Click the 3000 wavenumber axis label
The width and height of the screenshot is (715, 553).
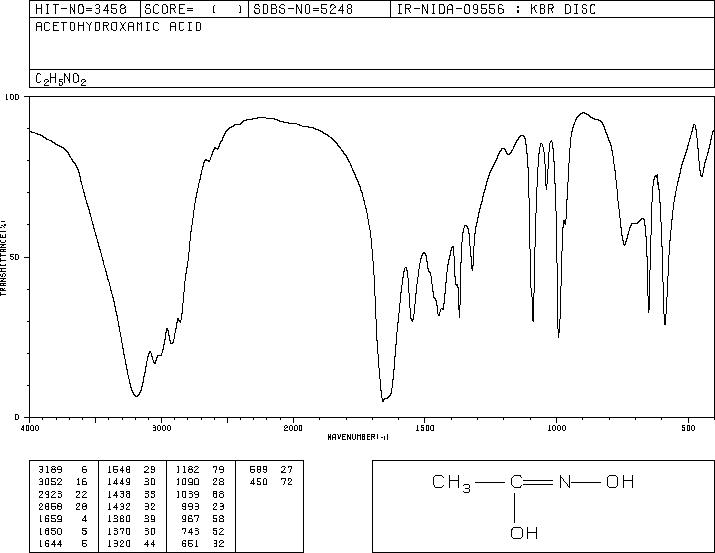[x=162, y=428]
